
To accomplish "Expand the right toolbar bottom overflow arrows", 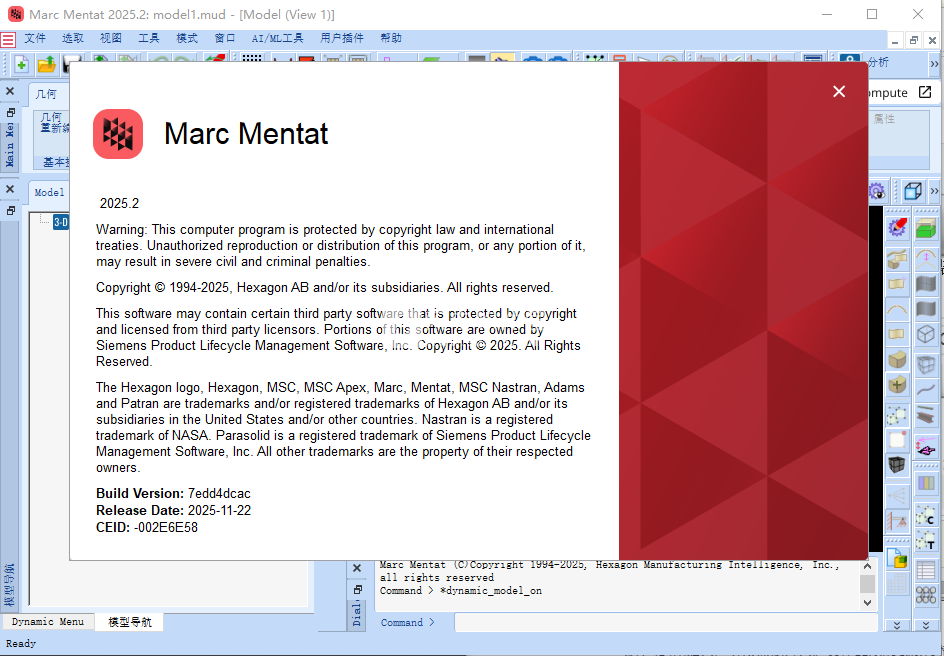I will pos(926,625).
